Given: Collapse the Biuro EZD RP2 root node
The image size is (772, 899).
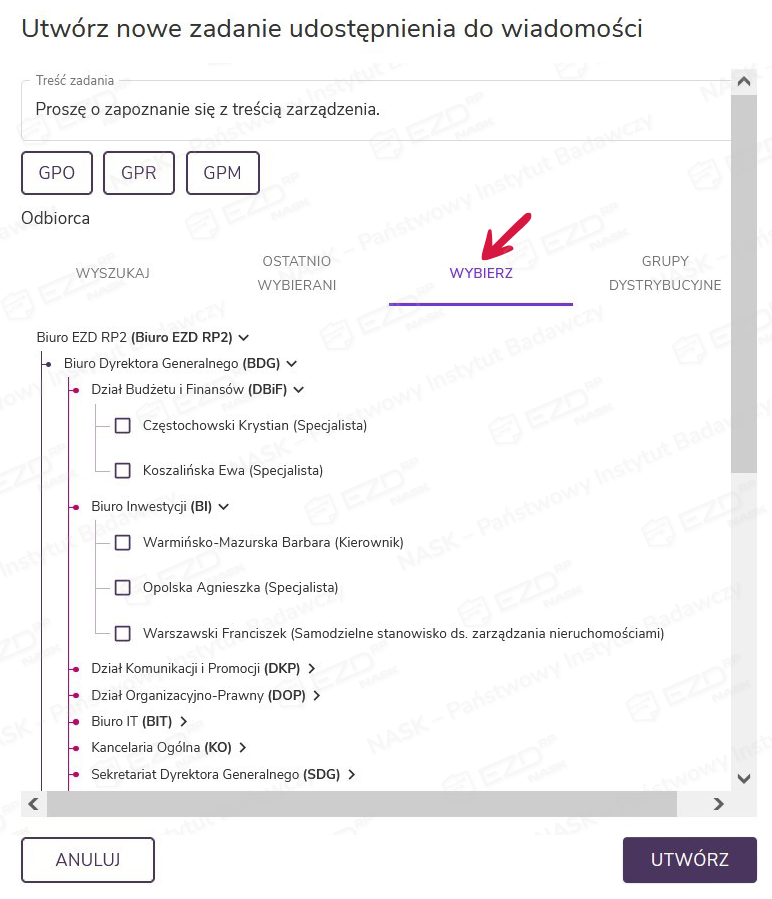Looking at the screenshot, I should click(244, 338).
